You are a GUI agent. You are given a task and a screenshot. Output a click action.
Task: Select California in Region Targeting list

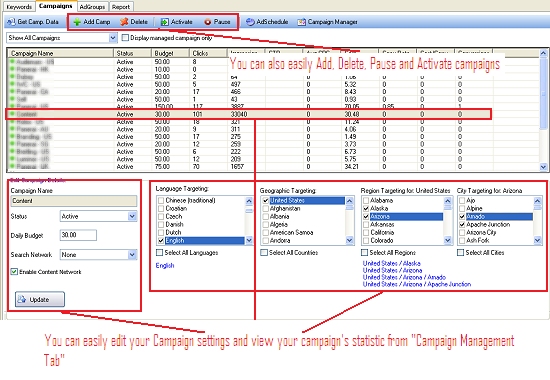[382, 232]
